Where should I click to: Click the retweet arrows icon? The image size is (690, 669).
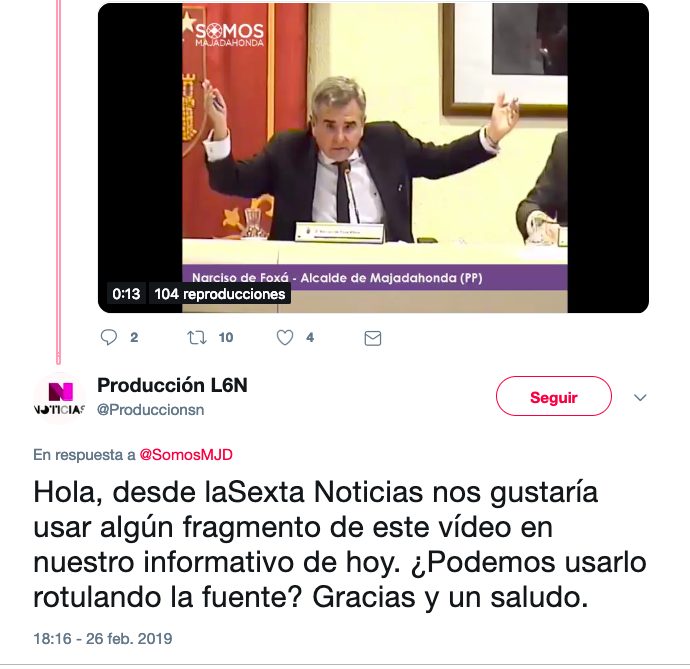pos(197,338)
